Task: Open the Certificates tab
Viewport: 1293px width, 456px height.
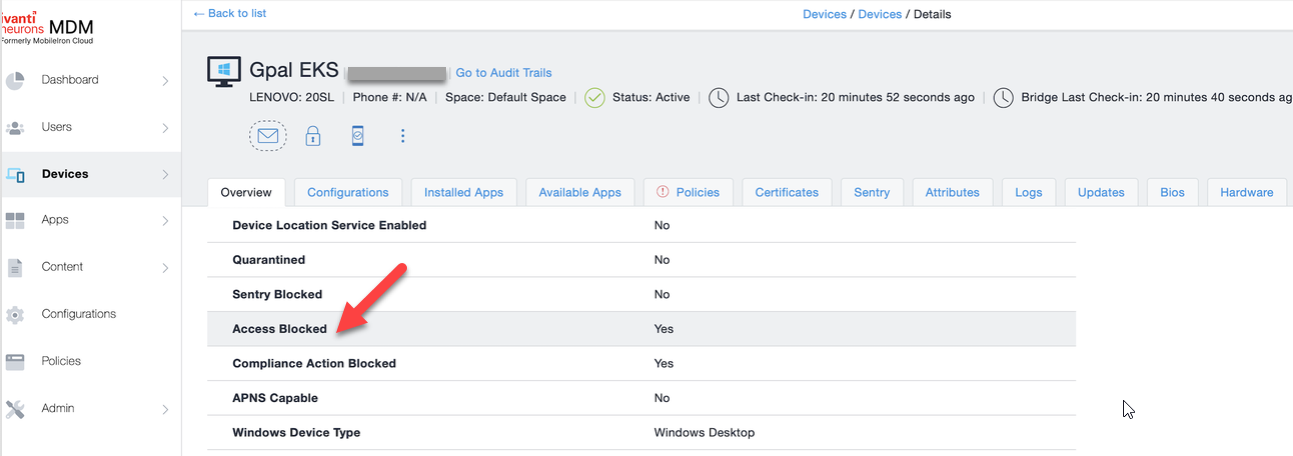Action: point(786,192)
